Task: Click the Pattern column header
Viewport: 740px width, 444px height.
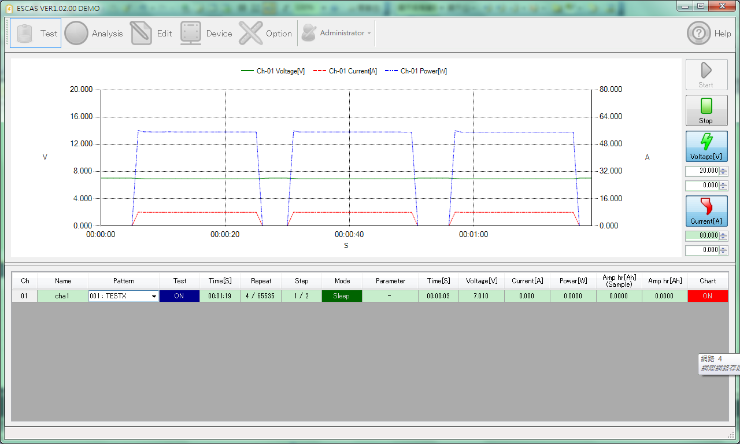Action: coord(123,282)
